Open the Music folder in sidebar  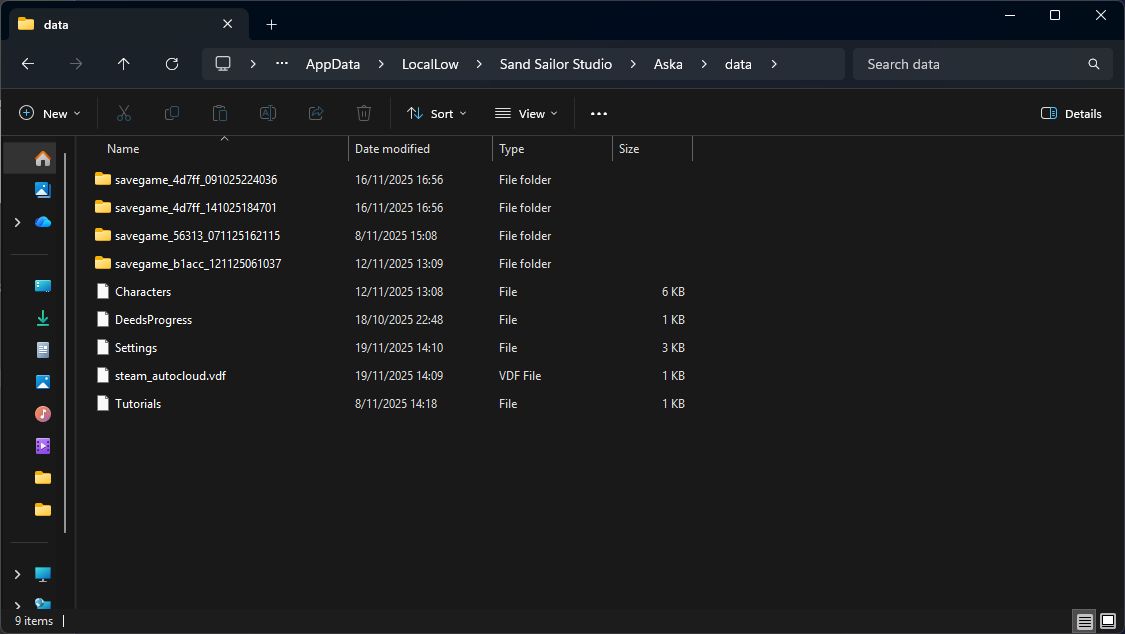click(42, 413)
